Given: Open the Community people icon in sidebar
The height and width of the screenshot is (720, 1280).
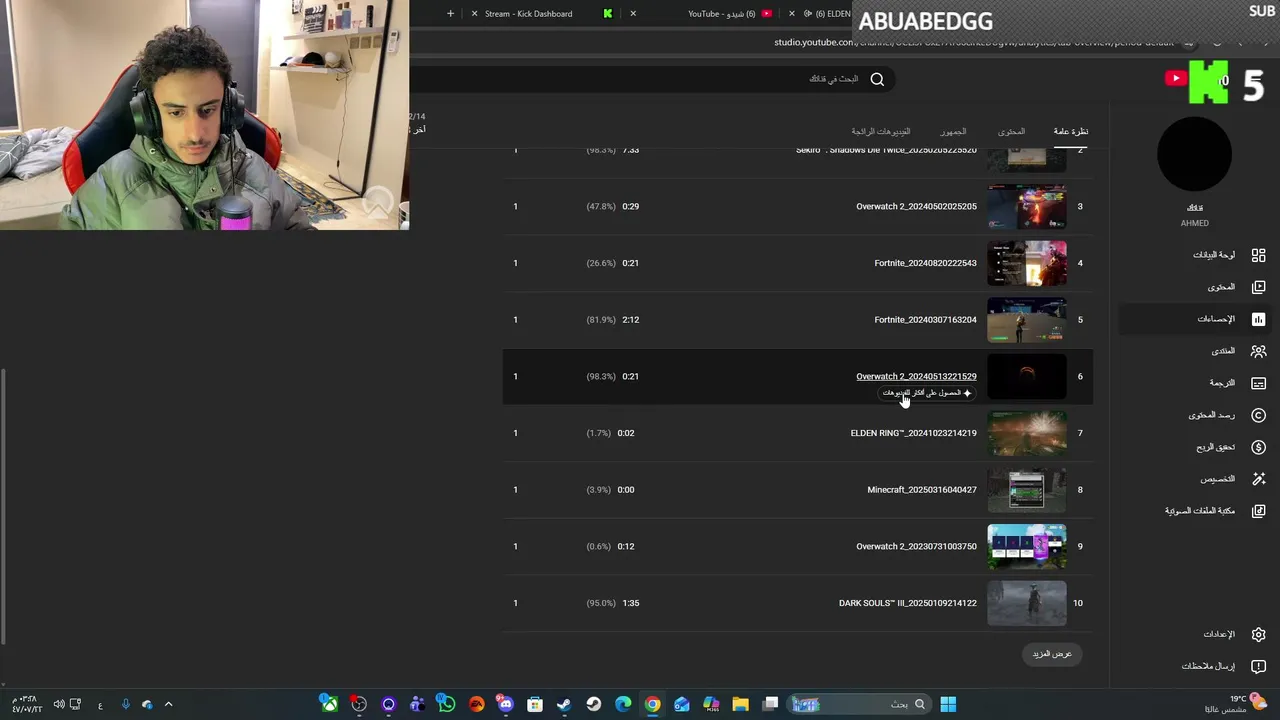Looking at the screenshot, I should [1258, 351].
